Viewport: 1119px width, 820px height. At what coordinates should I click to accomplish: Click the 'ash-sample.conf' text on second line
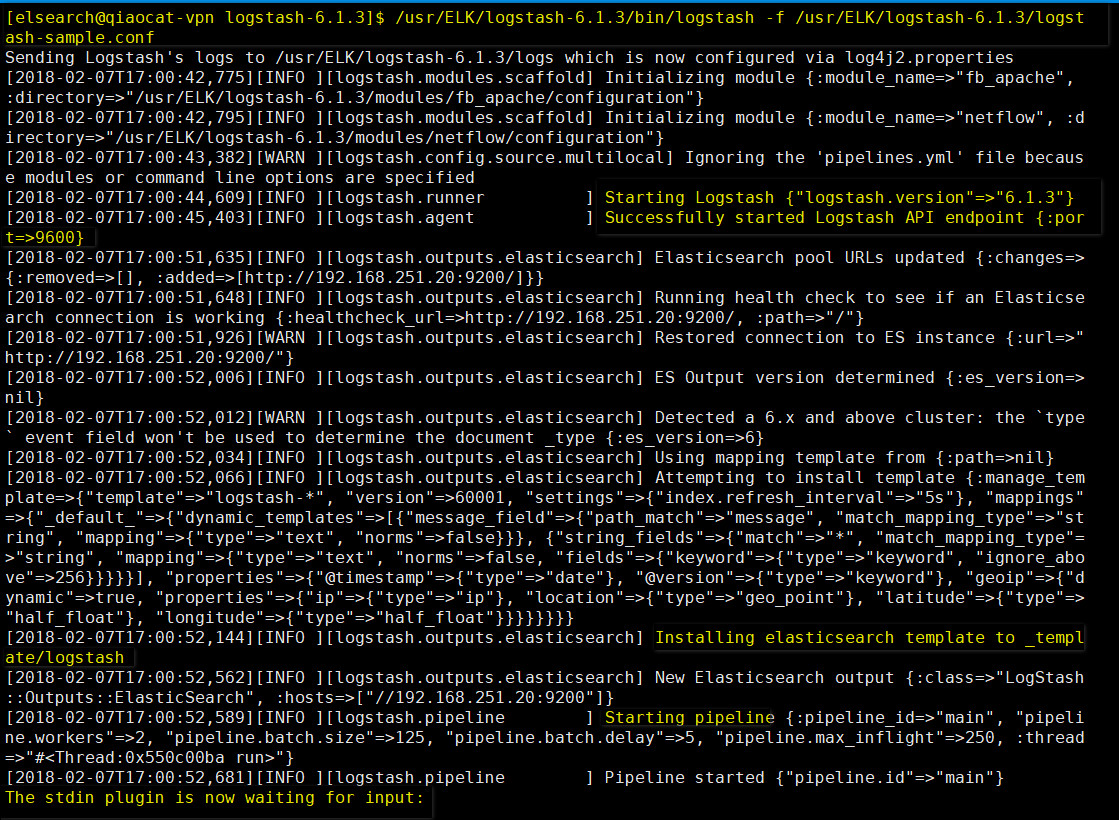click(x=79, y=37)
